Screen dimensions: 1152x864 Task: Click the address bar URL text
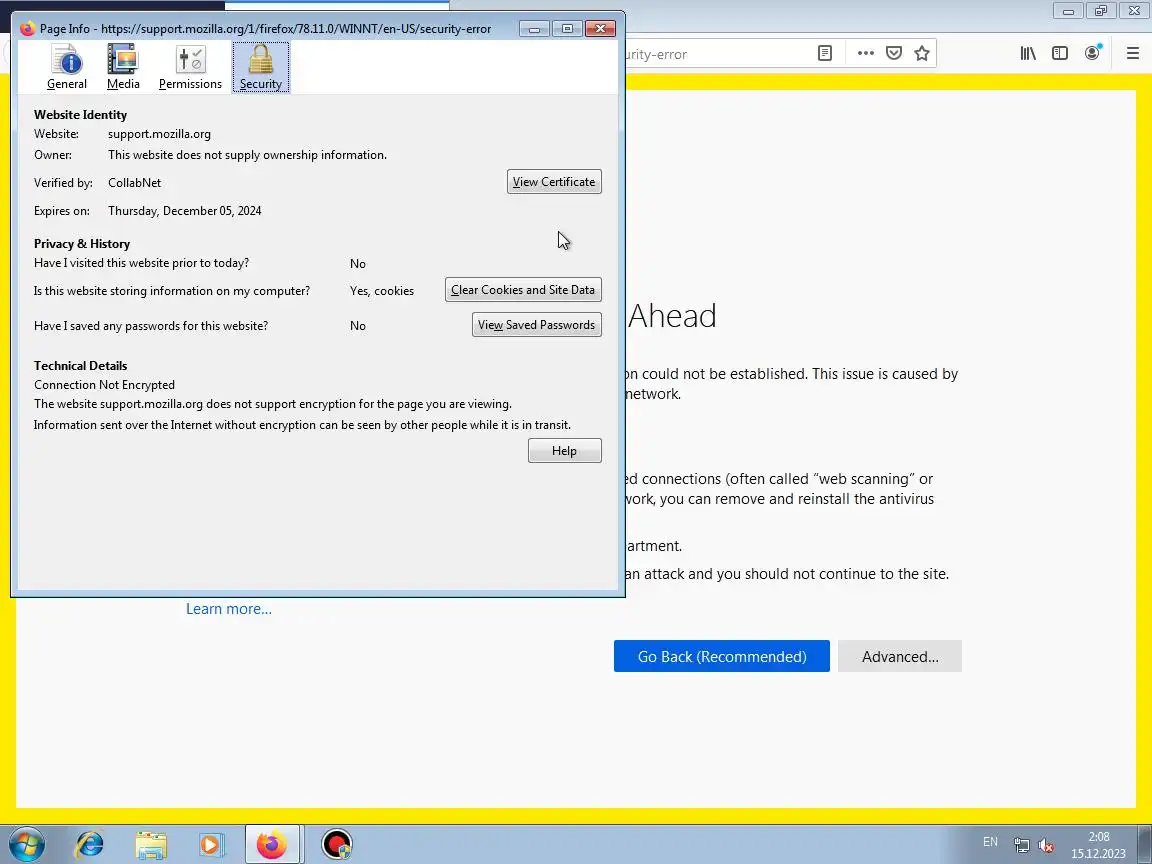click(x=657, y=54)
